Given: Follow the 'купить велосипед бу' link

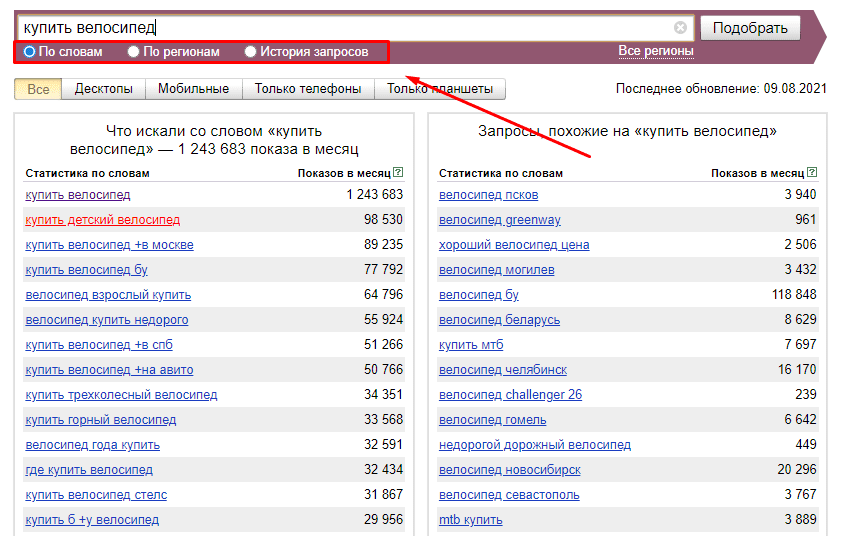Looking at the screenshot, I should tap(86, 270).
